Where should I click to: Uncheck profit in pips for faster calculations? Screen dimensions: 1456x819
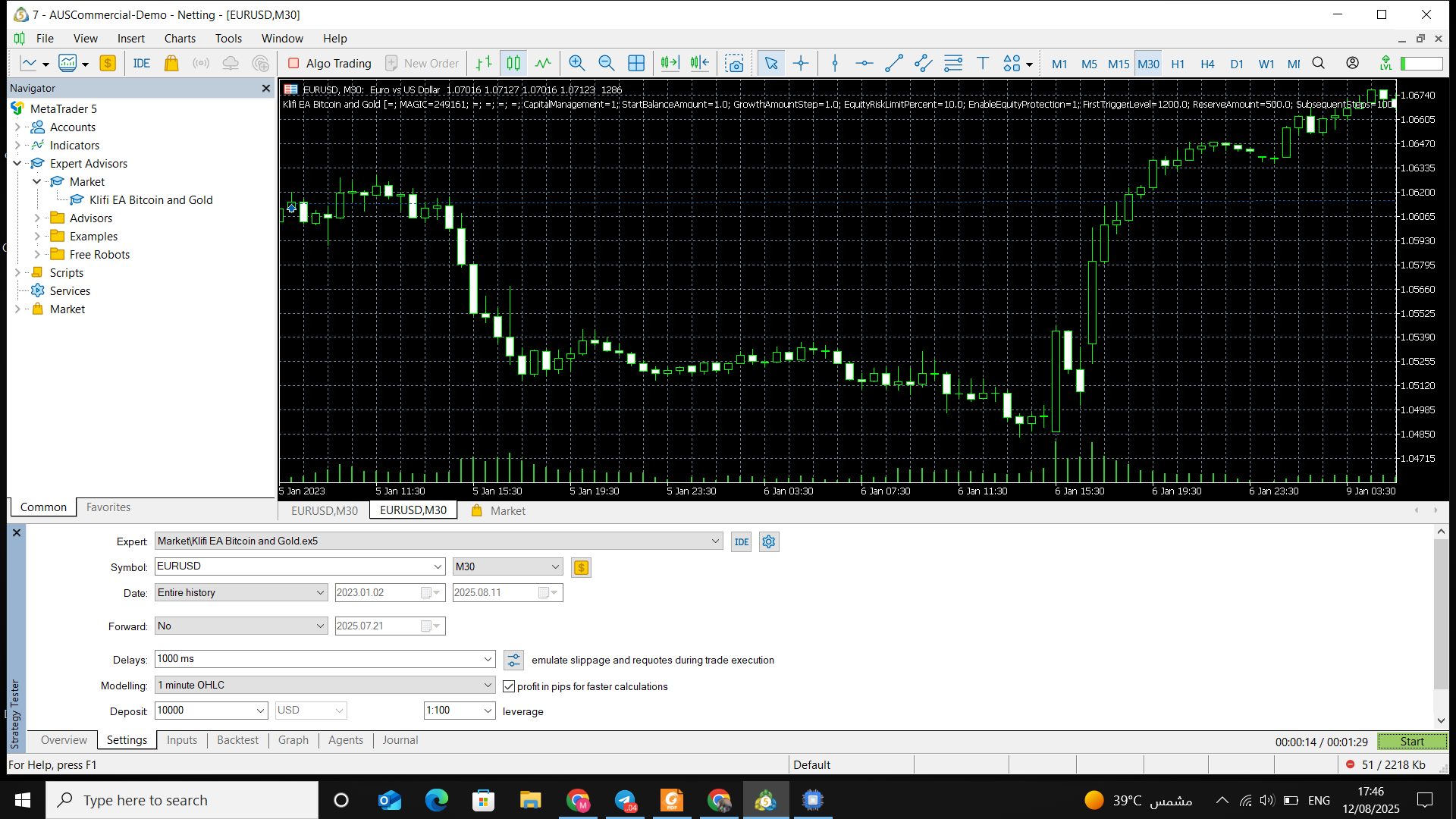click(x=509, y=686)
